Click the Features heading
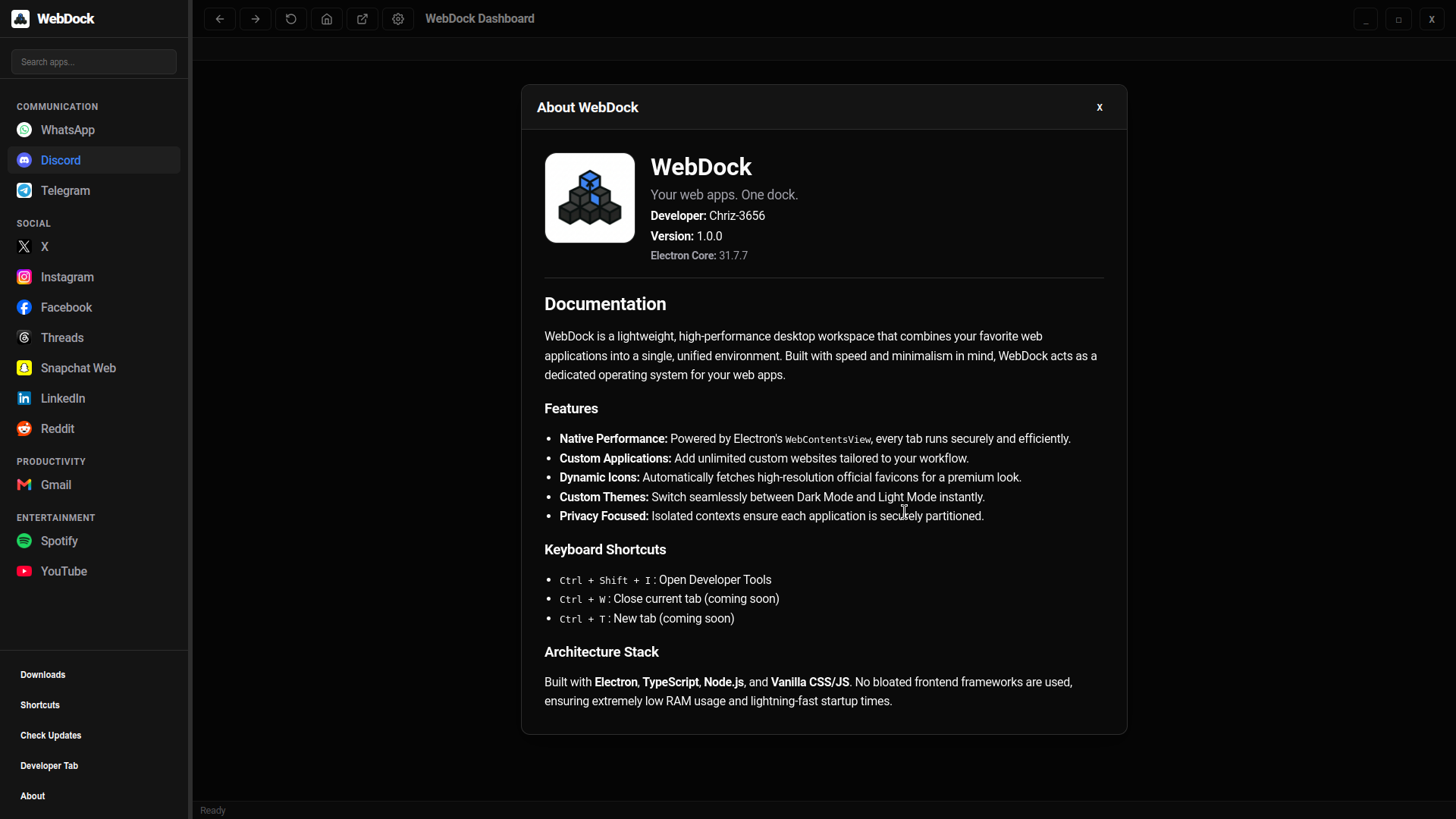The image size is (1456, 819). pos(571,409)
